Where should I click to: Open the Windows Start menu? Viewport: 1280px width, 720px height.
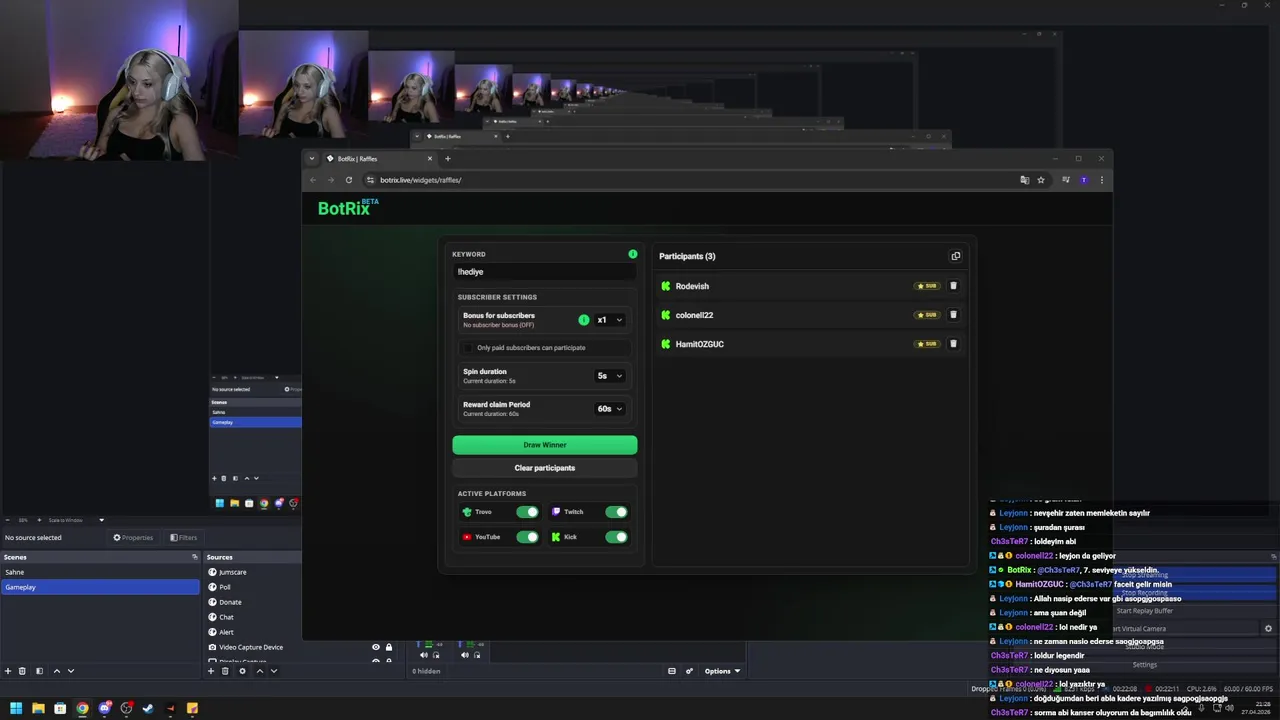click(16, 708)
